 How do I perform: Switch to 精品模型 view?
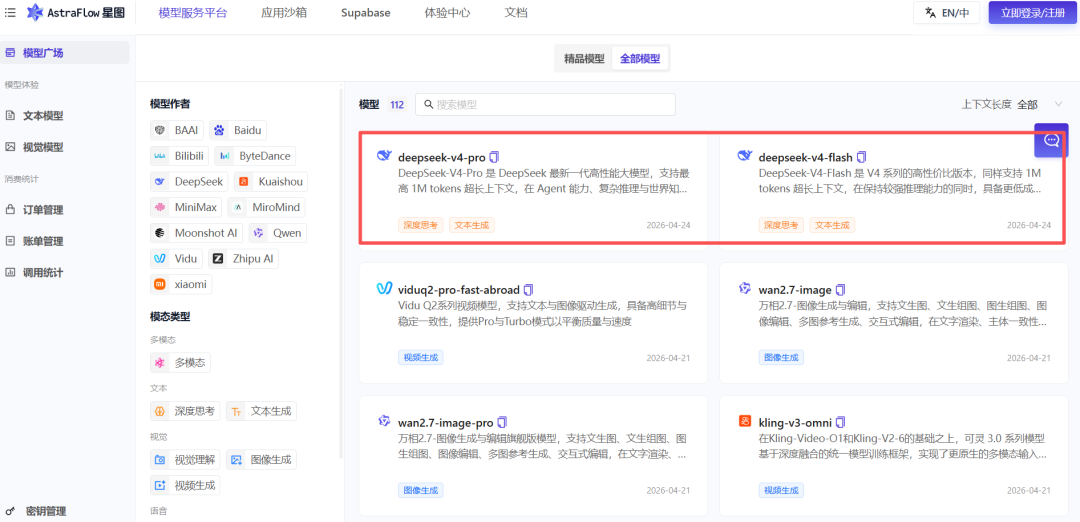click(584, 59)
